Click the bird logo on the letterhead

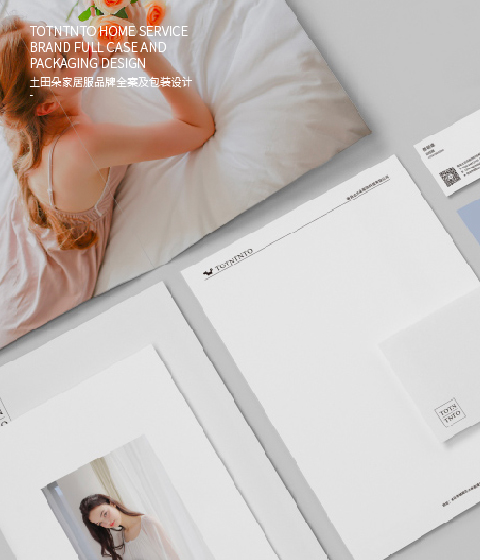[x=208, y=272]
